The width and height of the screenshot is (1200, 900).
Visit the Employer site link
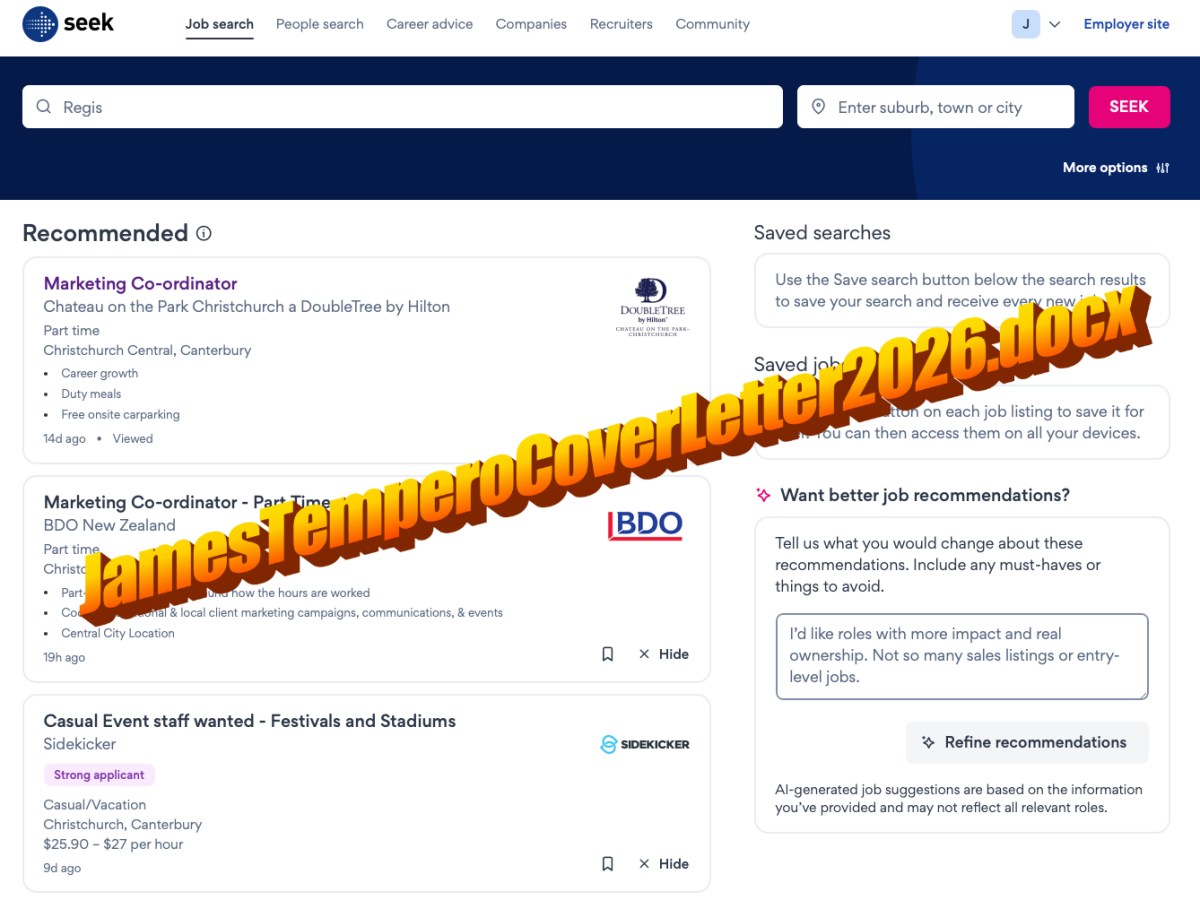pyautogui.click(x=1126, y=24)
